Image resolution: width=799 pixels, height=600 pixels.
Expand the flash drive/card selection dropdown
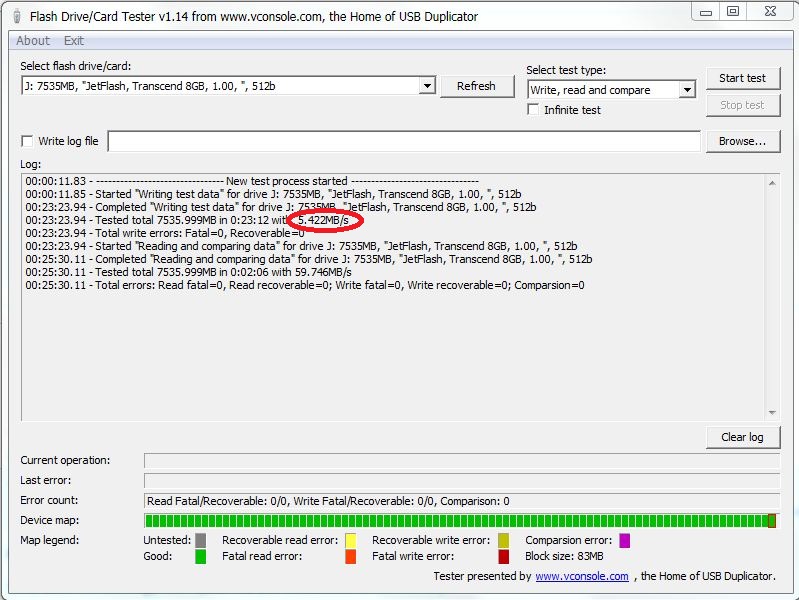click(427, 86)
